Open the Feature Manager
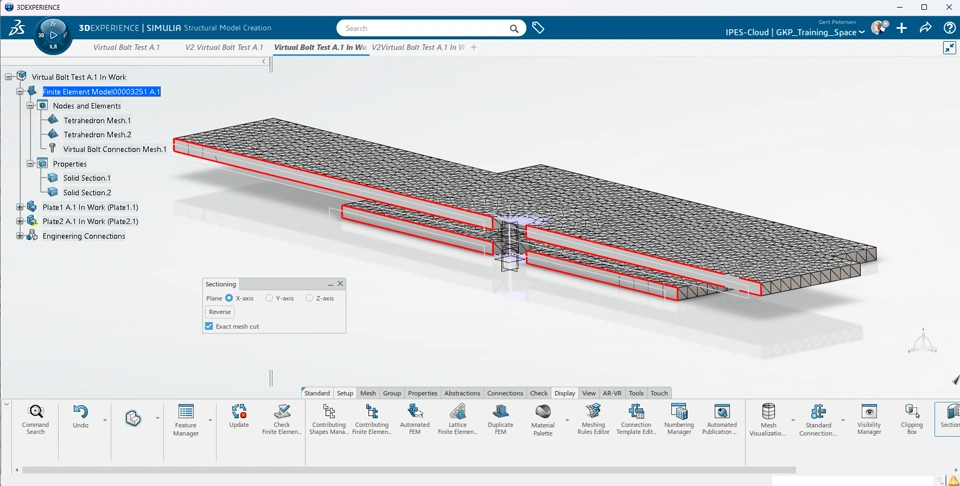Image resolution: width=960 pixels, height=486 pixels. coord(186,420)
